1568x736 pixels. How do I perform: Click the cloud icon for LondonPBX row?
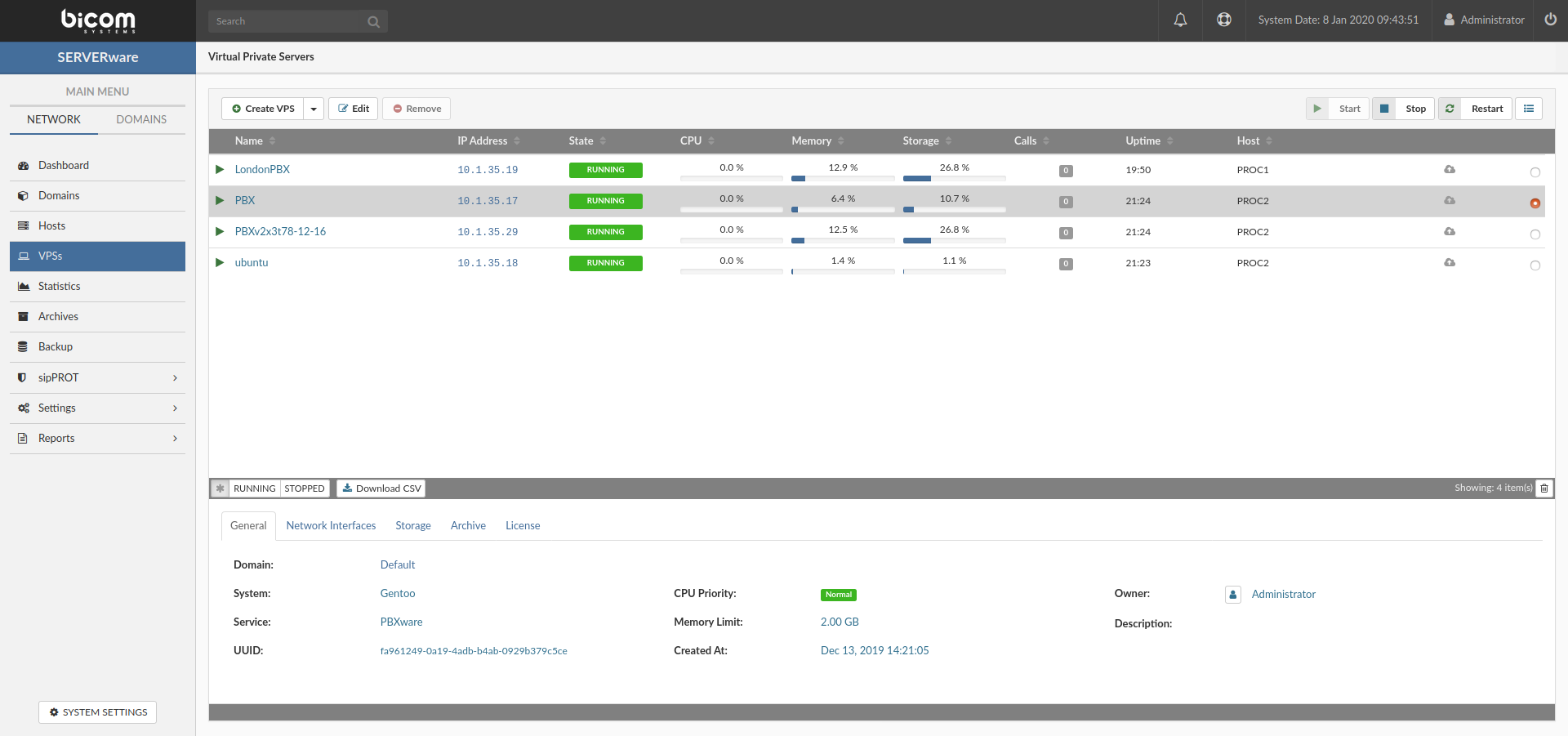[1450, 170]
